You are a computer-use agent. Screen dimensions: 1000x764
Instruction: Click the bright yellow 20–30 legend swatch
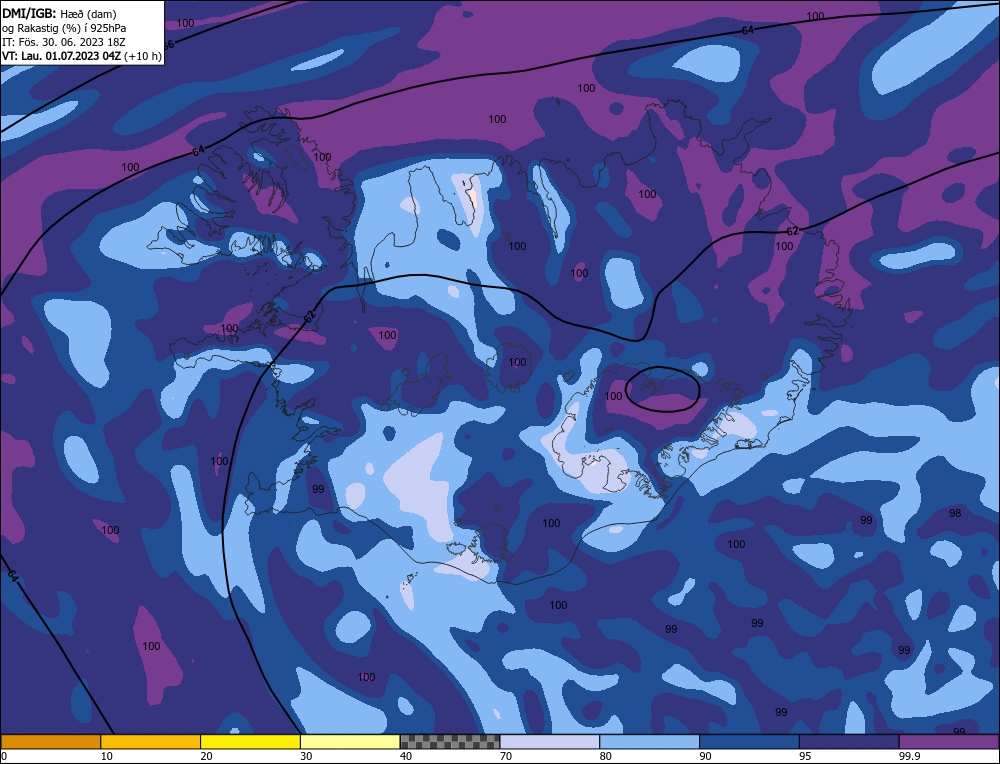250,741
